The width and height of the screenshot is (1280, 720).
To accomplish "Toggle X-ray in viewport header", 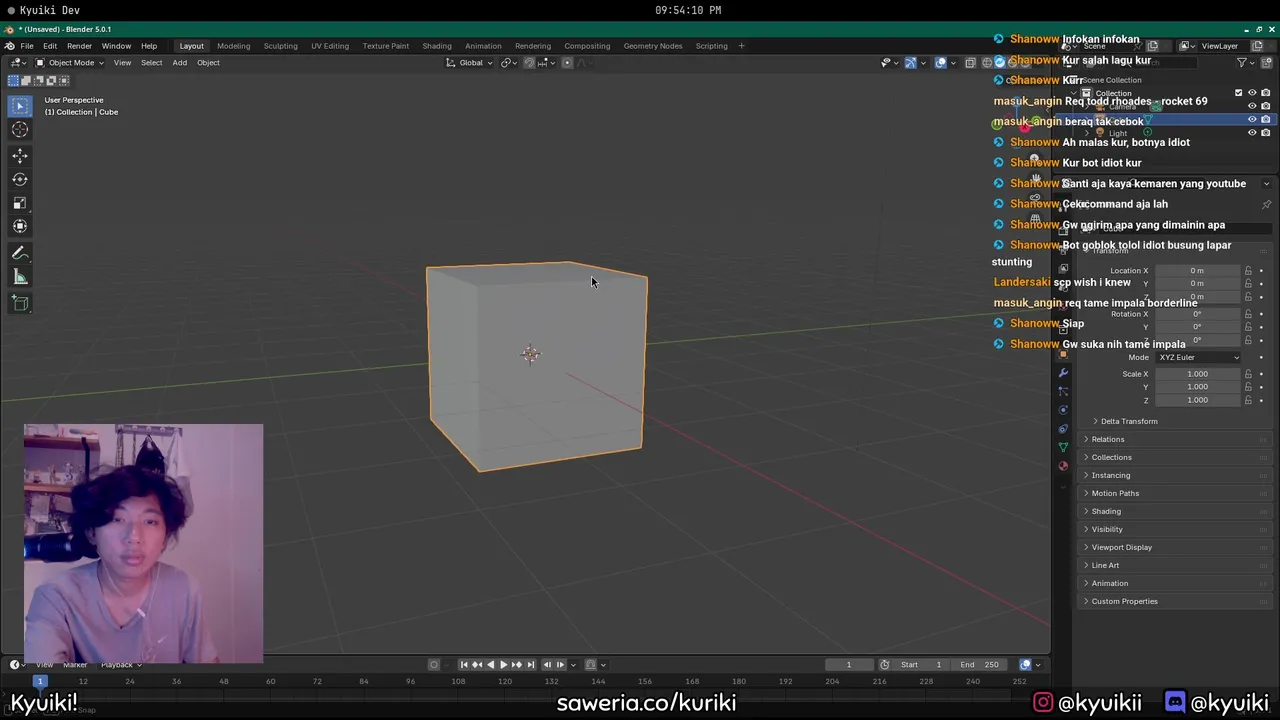I will (970, 62).
